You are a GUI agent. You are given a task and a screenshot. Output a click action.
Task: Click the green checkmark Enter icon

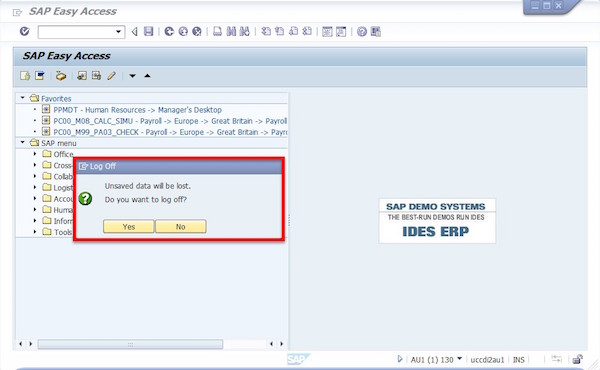pos(24,31)
